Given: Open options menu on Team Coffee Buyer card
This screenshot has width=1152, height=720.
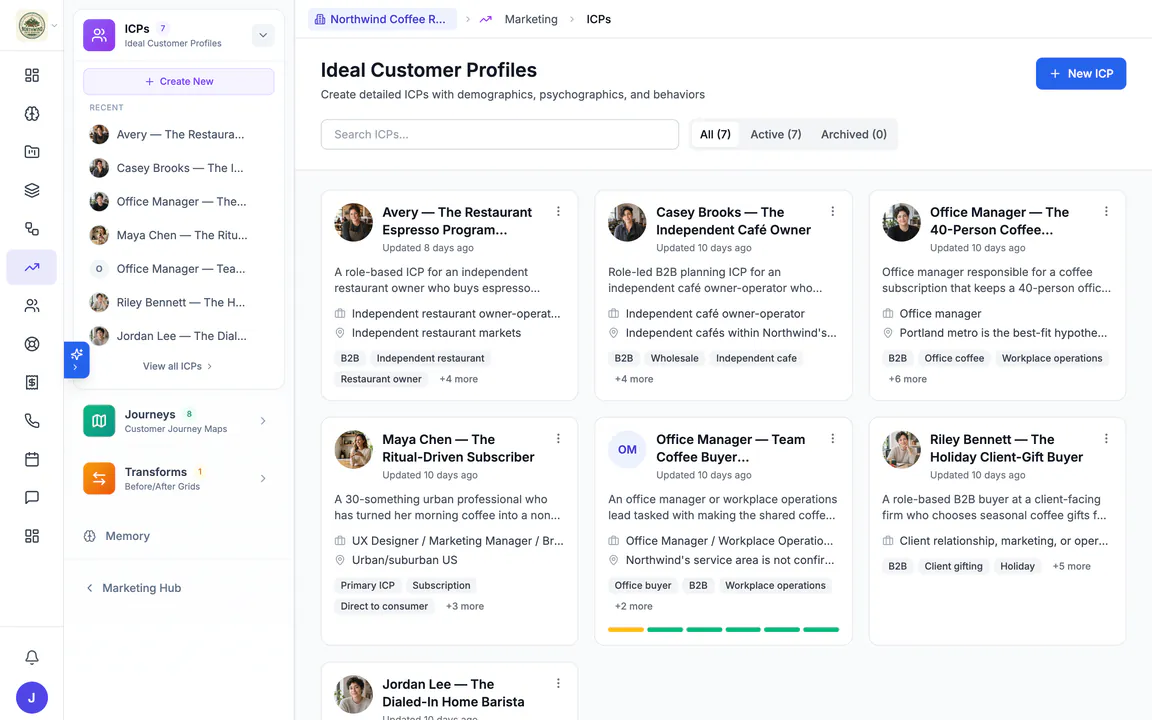Looking at the screenshot, I should (832, 439).
